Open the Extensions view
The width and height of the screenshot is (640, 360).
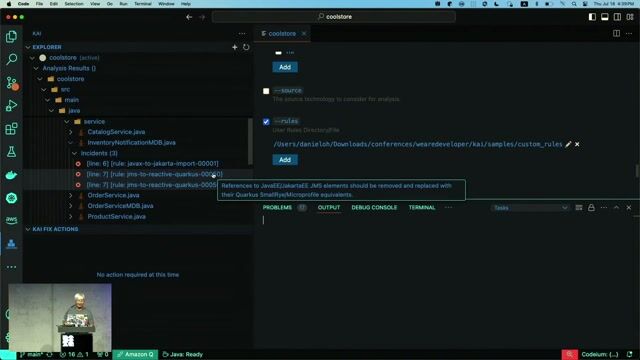pyautogui.click(x=11, y=129)
